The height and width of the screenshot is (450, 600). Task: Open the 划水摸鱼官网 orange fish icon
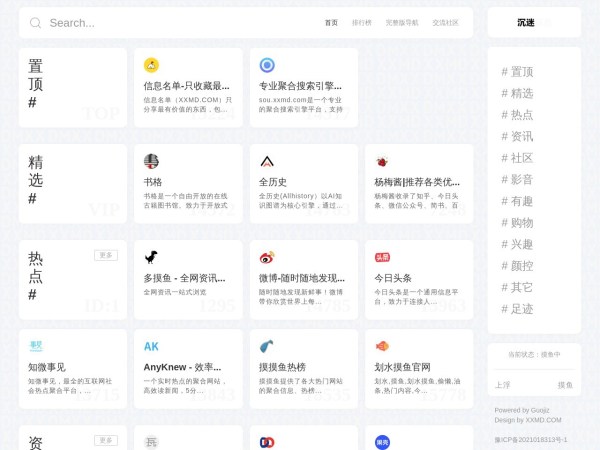point(382,346)
